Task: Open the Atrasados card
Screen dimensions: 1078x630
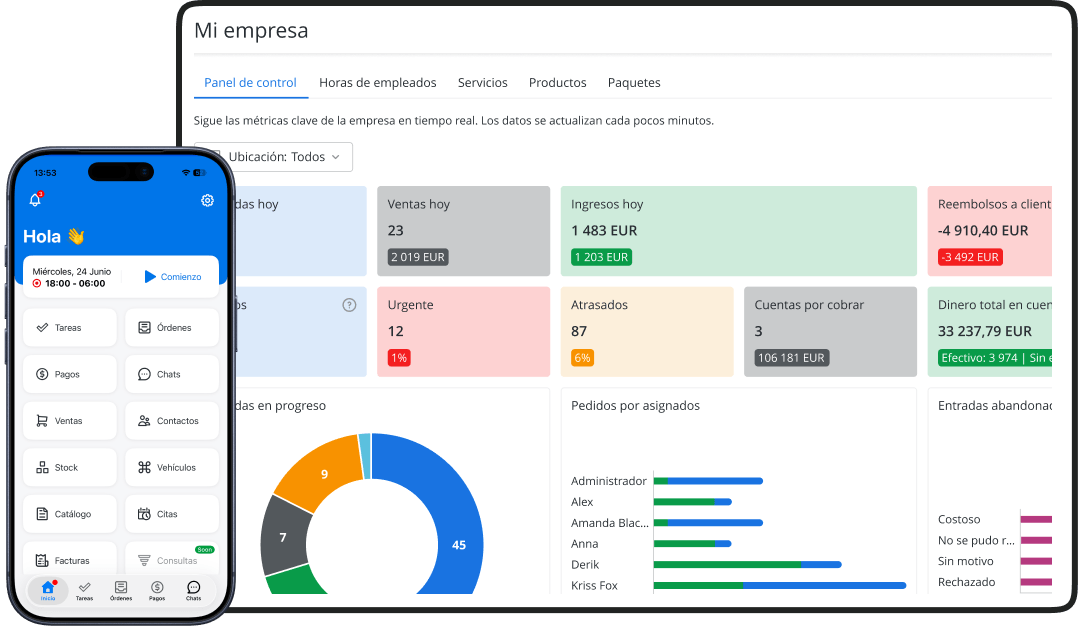Action: click(x=647, y=332)
